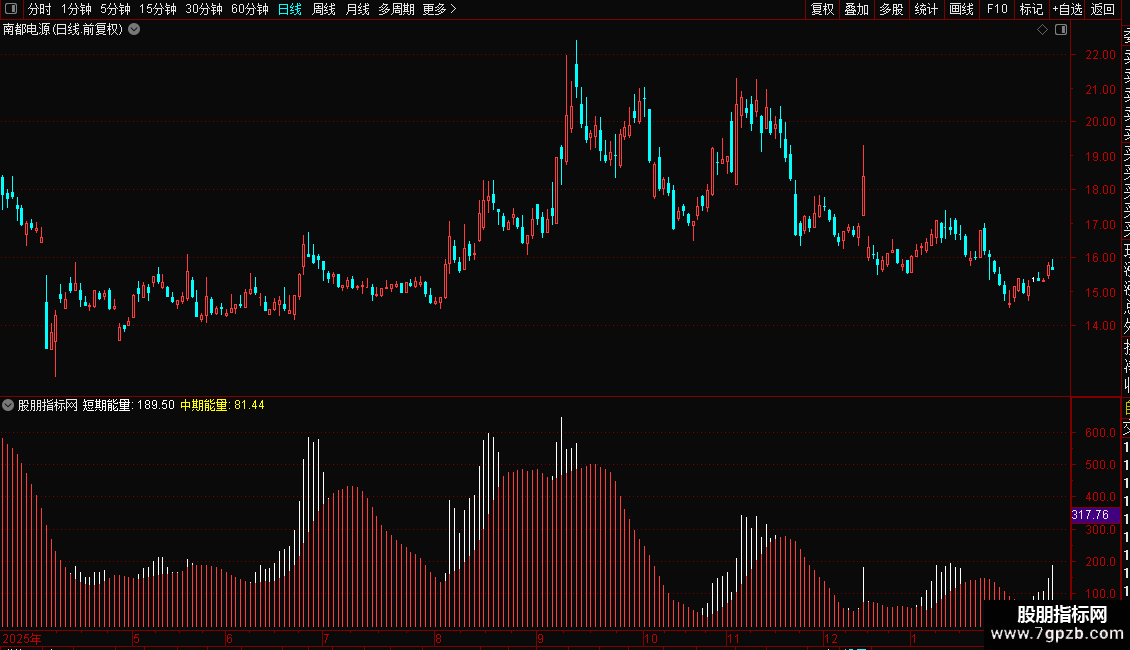This screenshot has width=1130, height=650.
Task: Open the 复权 adjustment menu
Action: (822, 9)
